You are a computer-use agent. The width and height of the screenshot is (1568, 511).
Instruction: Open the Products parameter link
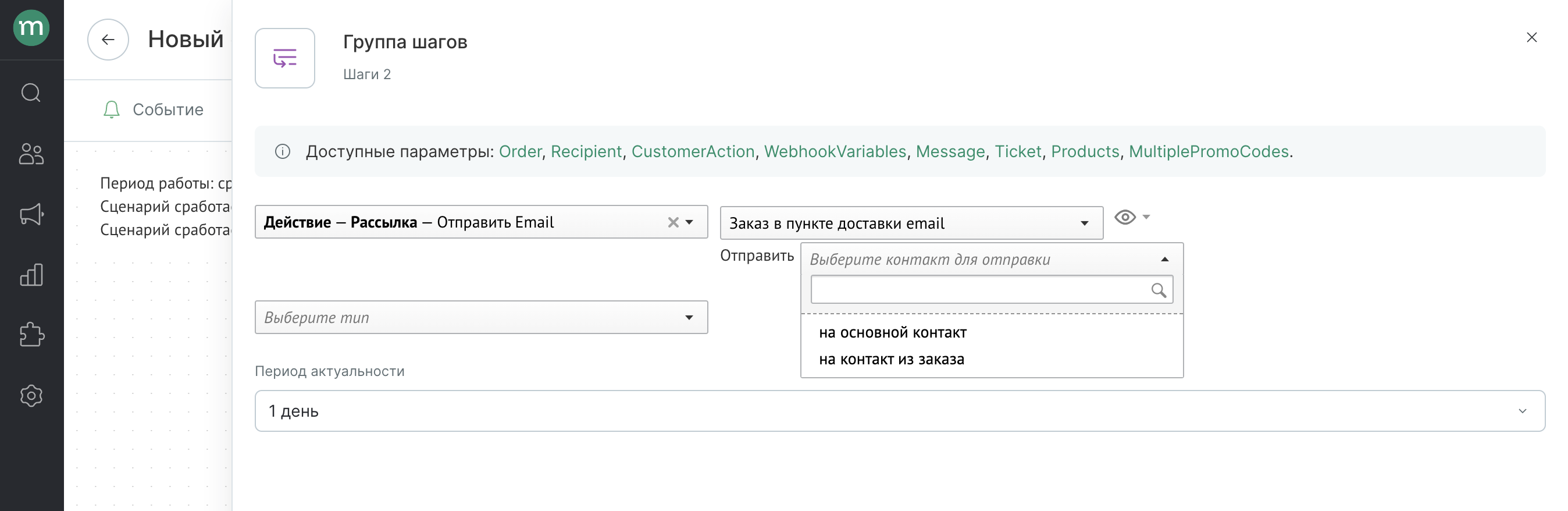point(1085,152)
